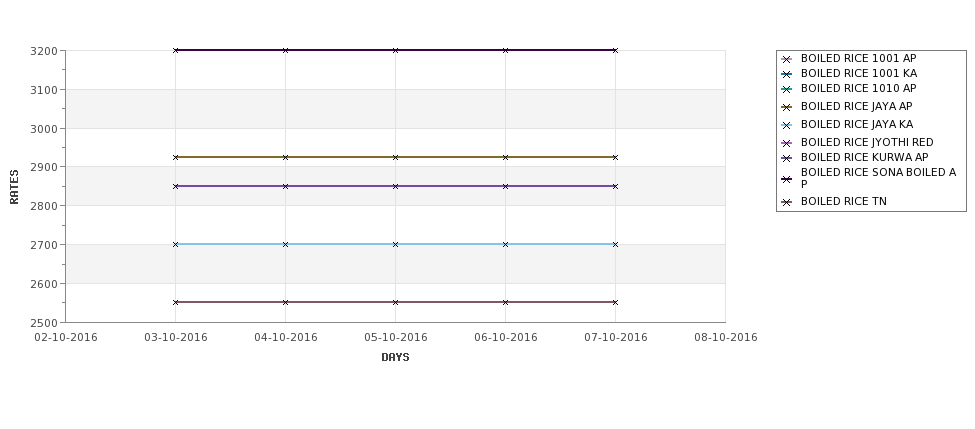Click the 3200 data point on 03-10-2016
Image resolution: width=975 pixels, height=429 pixels.
point(175,50)
